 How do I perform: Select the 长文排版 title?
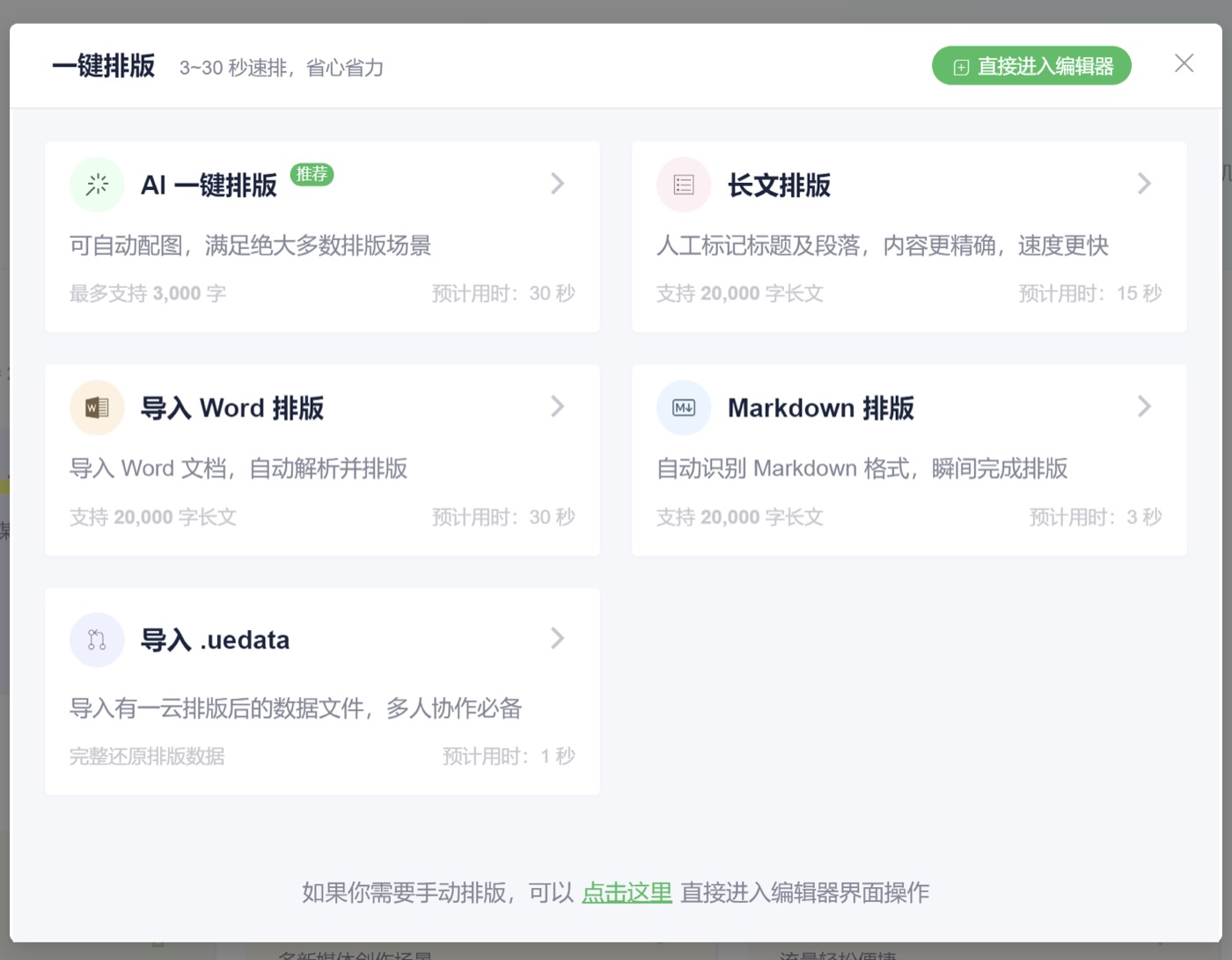[779, 186]
